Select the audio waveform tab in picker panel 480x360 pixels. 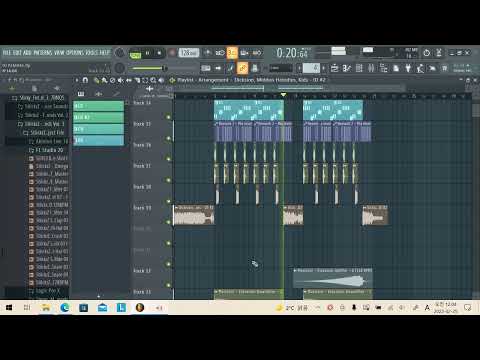99,94
